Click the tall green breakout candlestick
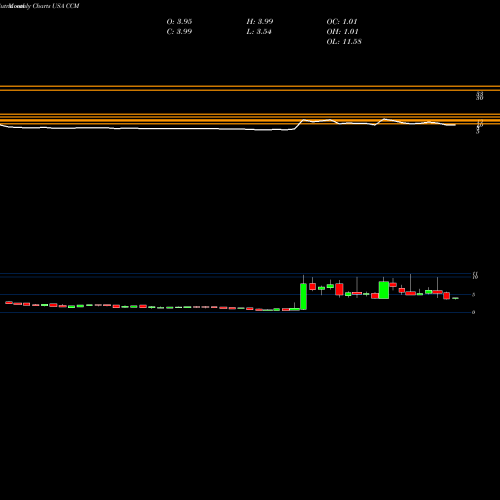Image resolution: width=500 pixels, height=500 pixels. (x=303, y=296)
